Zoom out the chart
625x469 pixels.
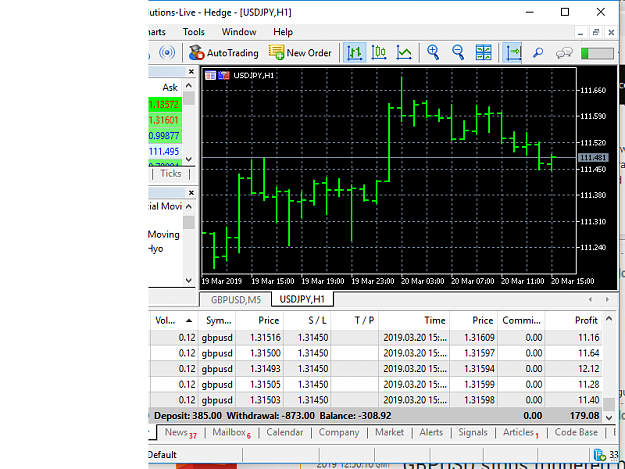click(x=458, y=53)
